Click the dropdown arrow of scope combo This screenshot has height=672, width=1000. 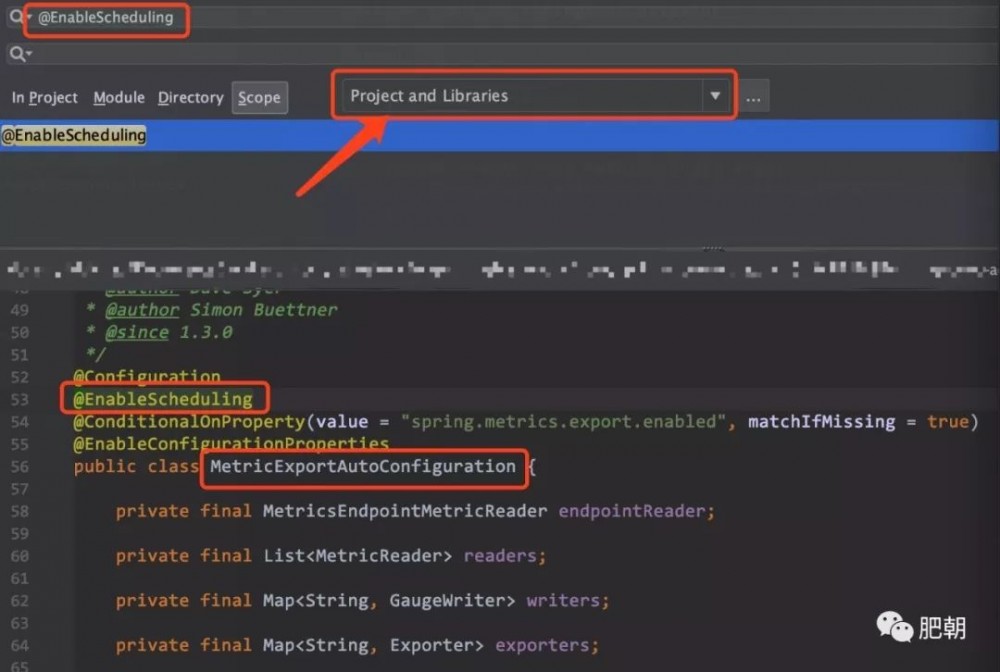(x=715, y=96)
